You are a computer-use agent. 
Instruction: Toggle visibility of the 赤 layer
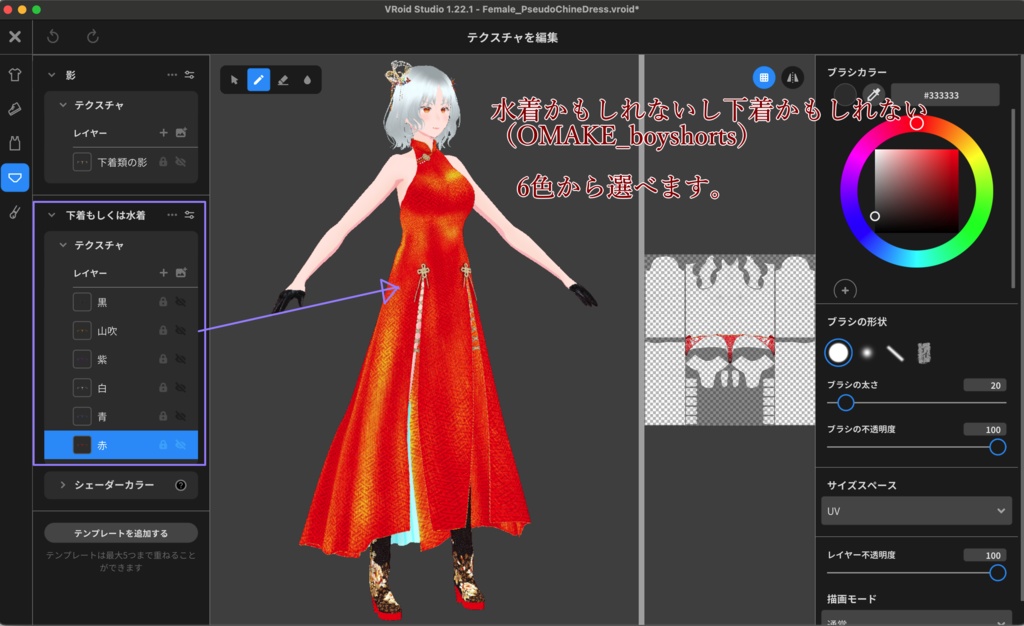(x=181, y=445)
